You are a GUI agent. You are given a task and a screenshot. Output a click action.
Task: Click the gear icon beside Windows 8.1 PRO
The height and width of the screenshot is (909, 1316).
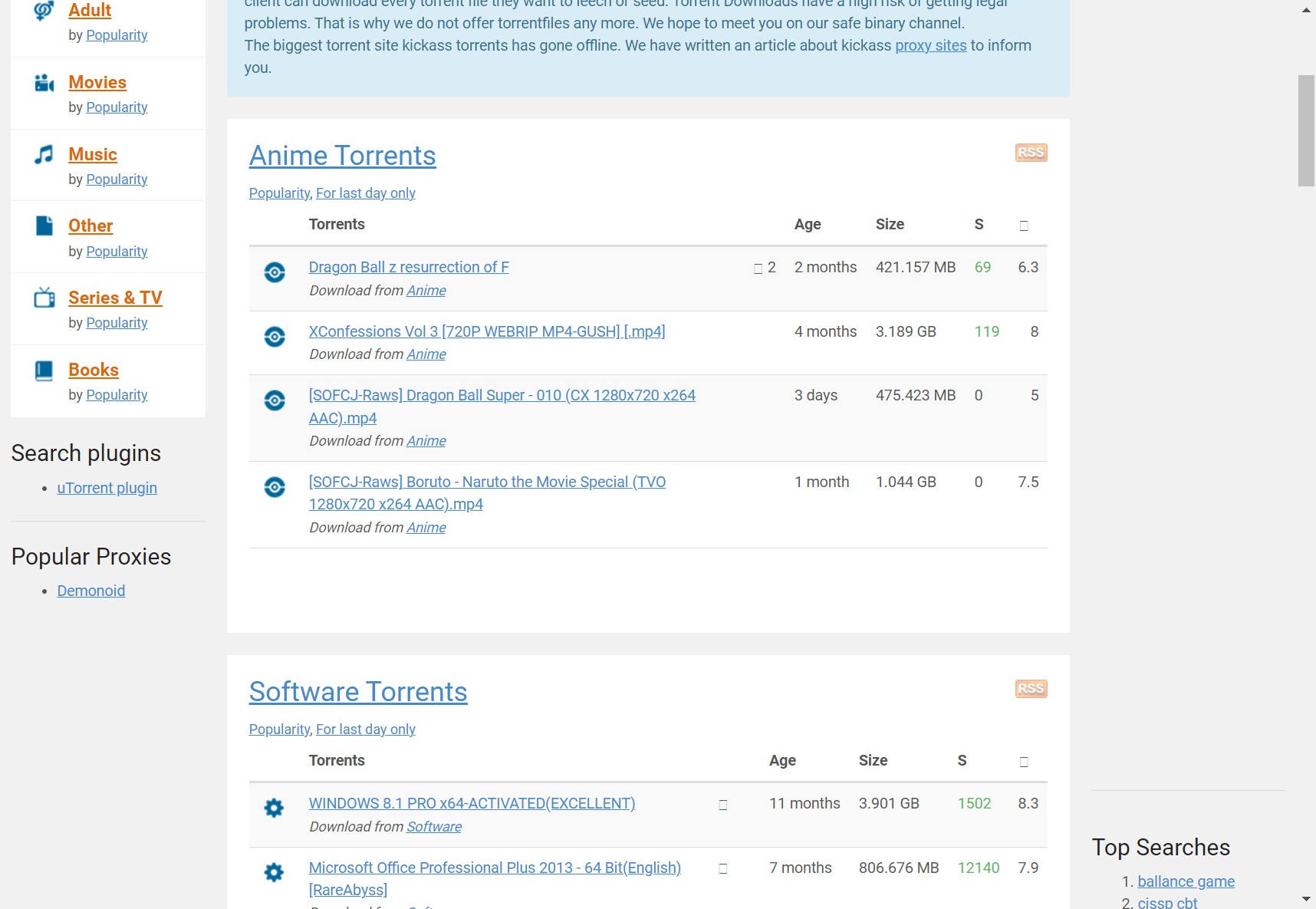[274, 808]
